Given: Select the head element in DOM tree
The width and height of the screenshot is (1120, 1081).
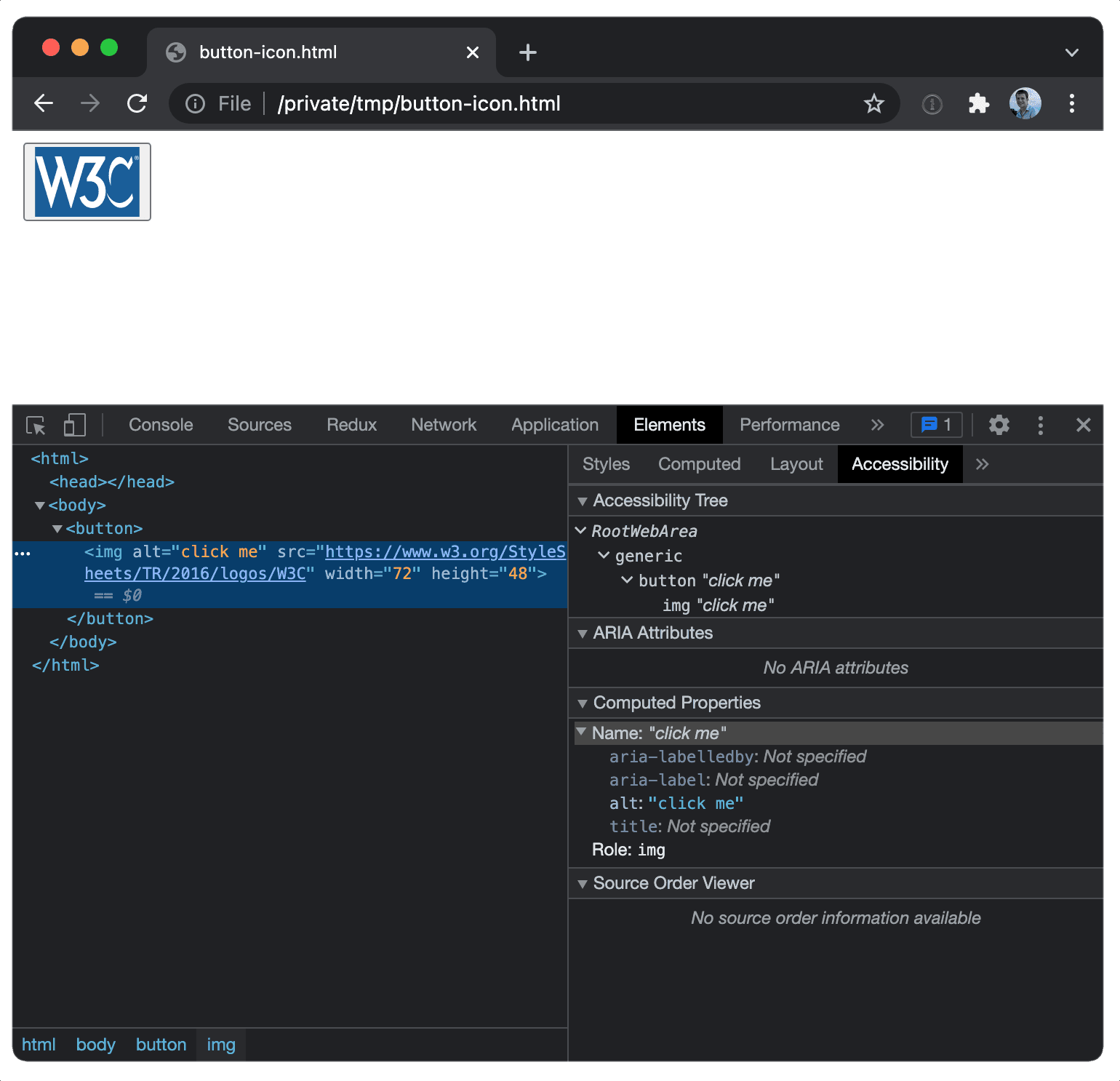Looking at the screenshot, I should [112, 482].
